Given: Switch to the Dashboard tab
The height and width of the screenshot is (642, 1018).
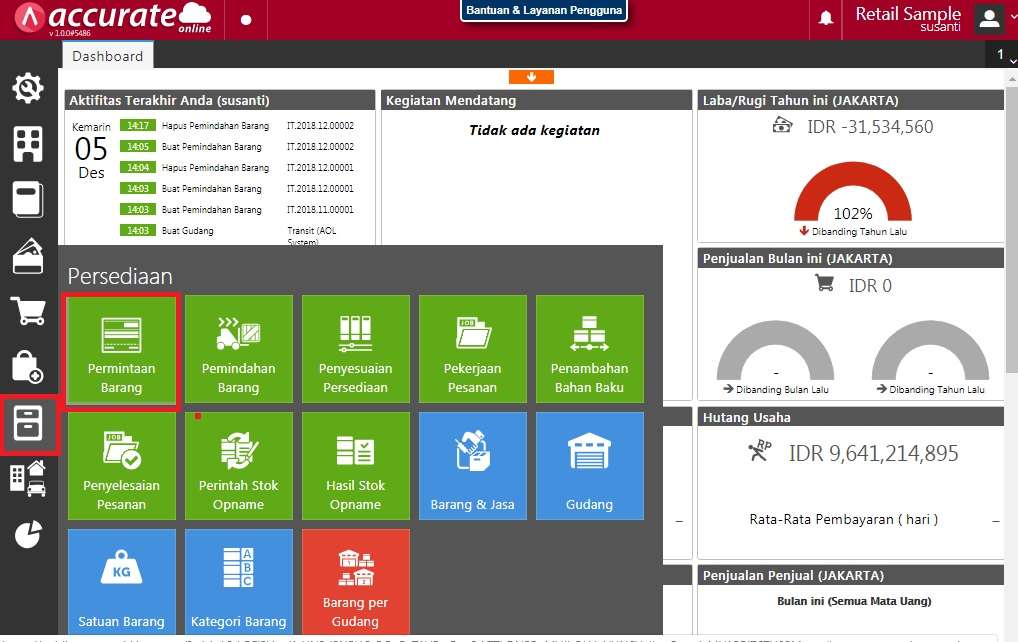Looking at the screenshot, I should click(108, 56).
